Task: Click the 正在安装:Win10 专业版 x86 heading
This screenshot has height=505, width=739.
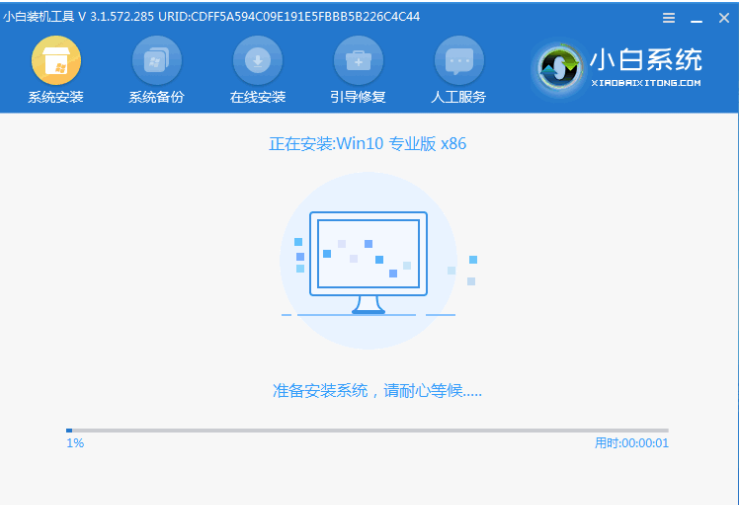Action: coord(367,144)
